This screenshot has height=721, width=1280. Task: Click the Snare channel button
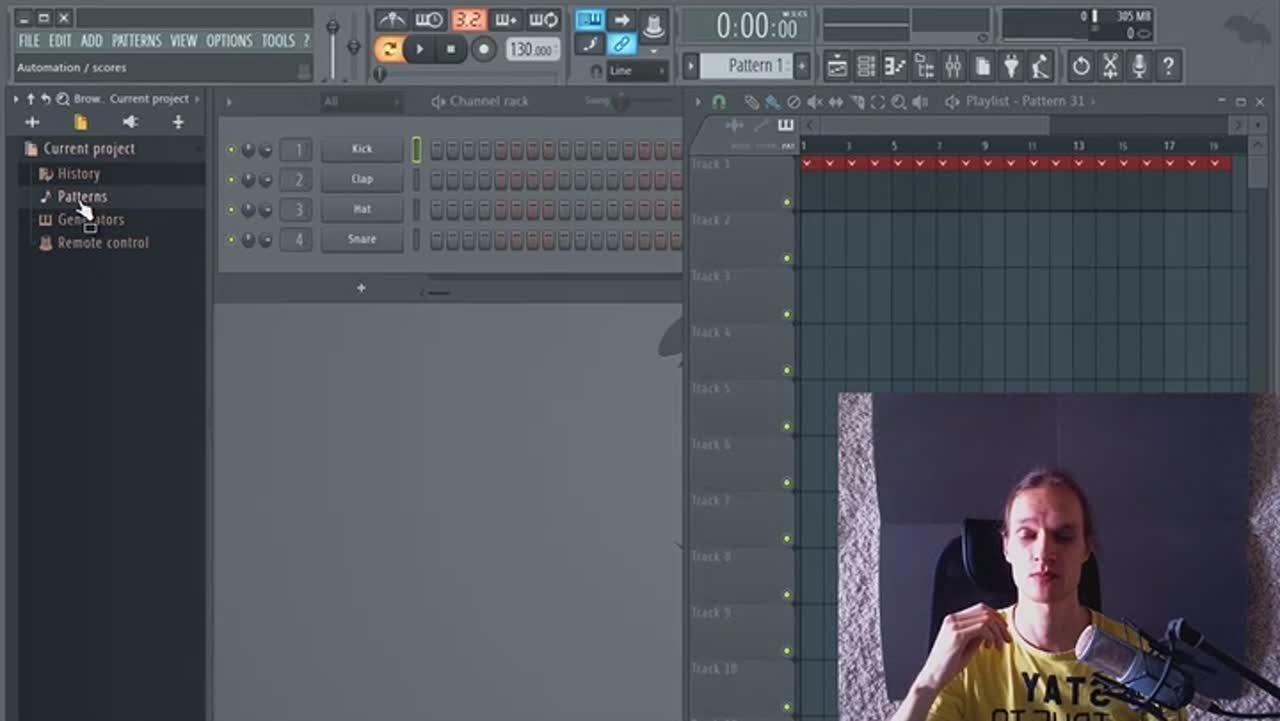coord(362,239)
